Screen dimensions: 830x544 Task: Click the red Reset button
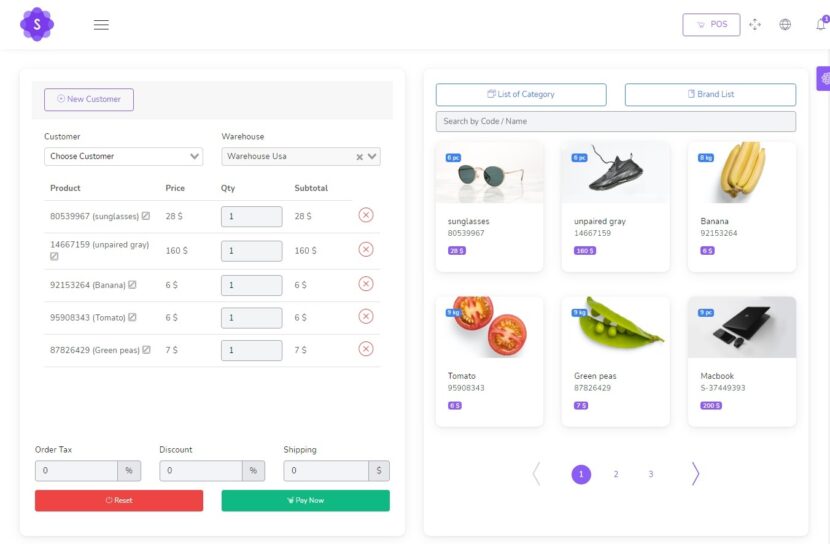tap(119, 501)
